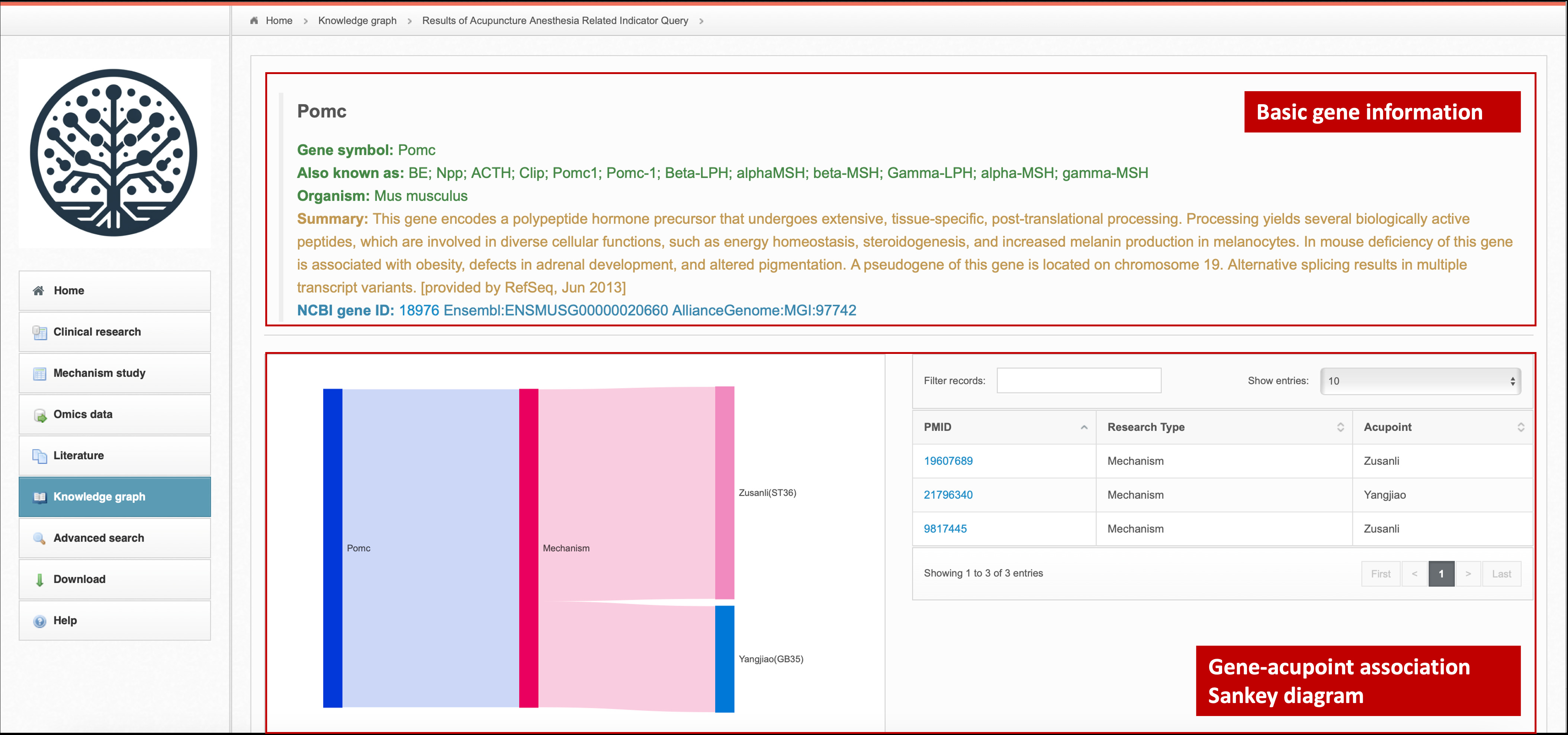Click the pink Zusanli(ST36) Sankey node
Image resolution: width=1568 pixels, height=735 pixels.
point(724,492)
